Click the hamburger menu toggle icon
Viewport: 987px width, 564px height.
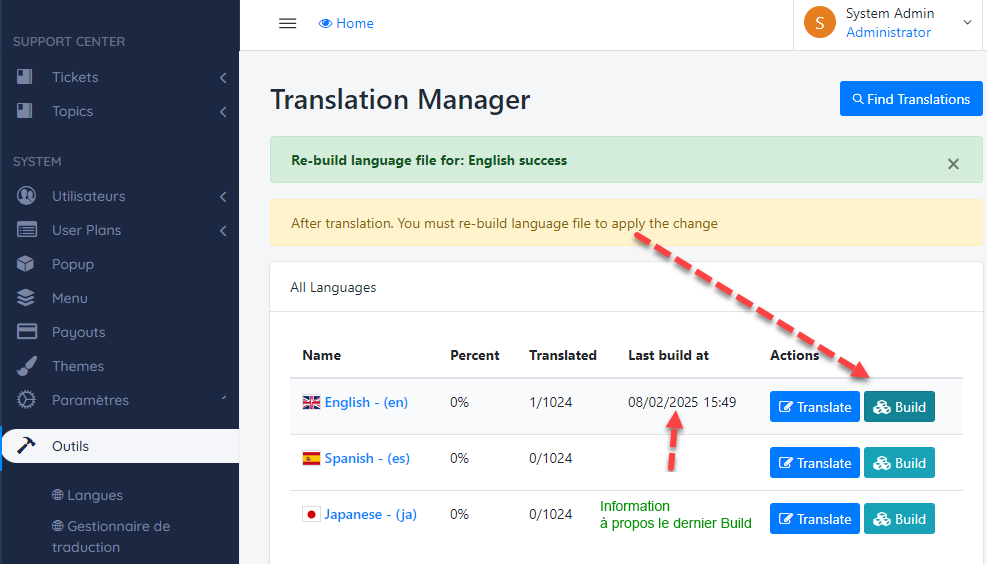tap(287, 23)
